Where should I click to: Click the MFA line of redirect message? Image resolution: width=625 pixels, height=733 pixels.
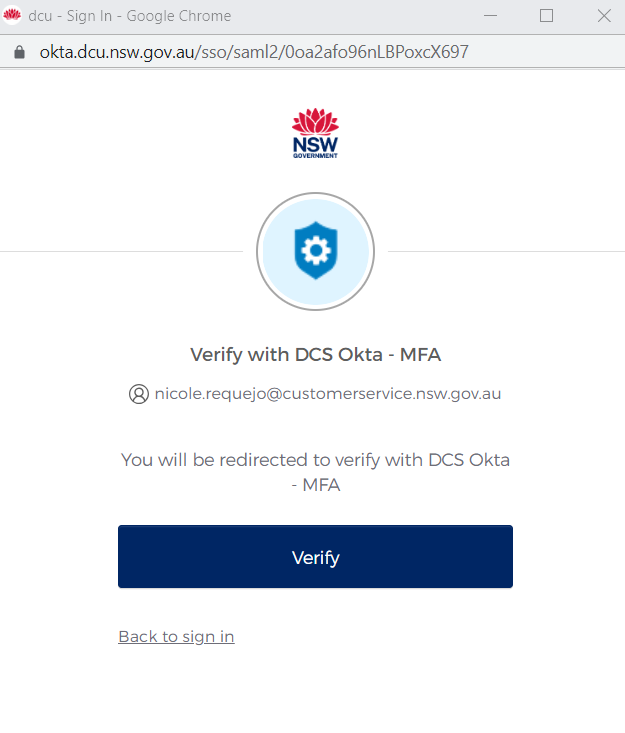coord(316,485)
